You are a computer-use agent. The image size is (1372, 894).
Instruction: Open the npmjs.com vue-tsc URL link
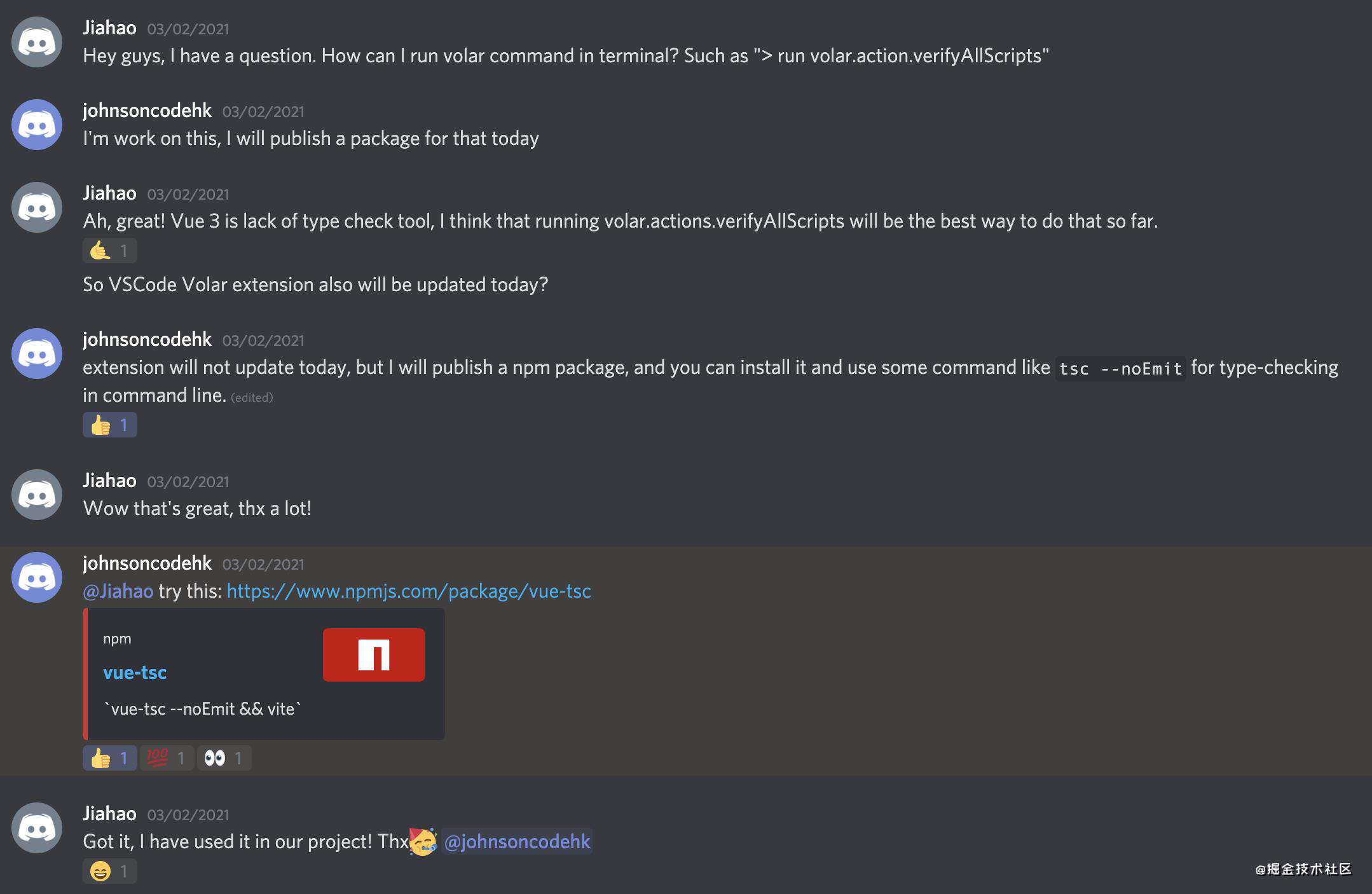[409, 591]
